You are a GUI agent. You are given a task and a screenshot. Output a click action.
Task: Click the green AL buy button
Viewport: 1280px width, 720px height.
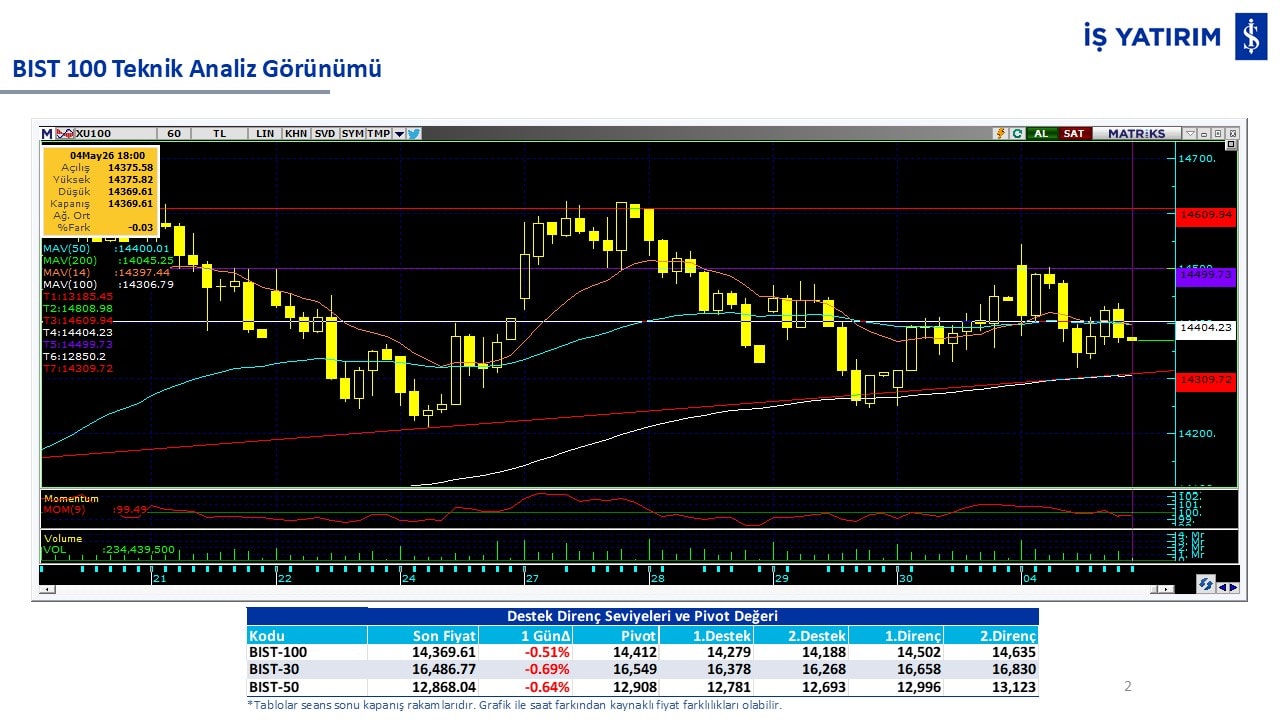pos(1042,133)
